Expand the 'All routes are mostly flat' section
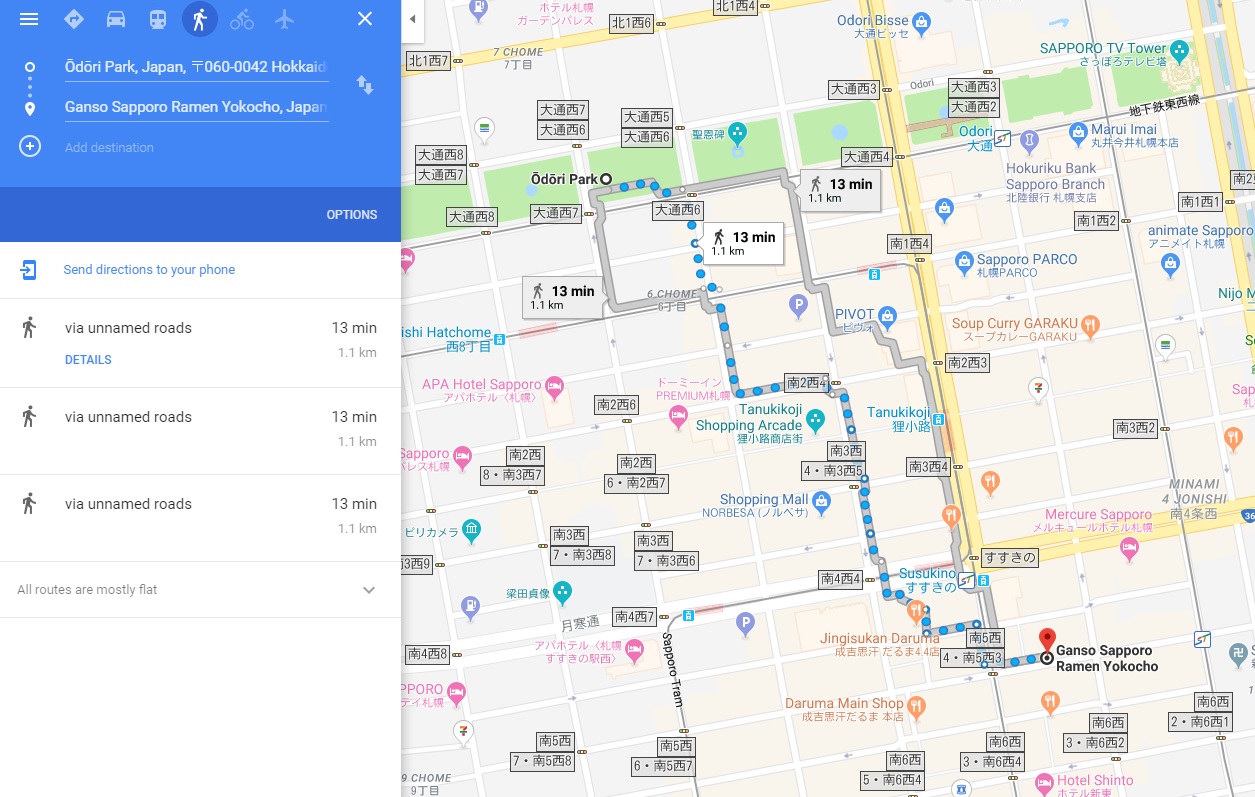This screenshot has width=1255, height=797. click(200, 590)
